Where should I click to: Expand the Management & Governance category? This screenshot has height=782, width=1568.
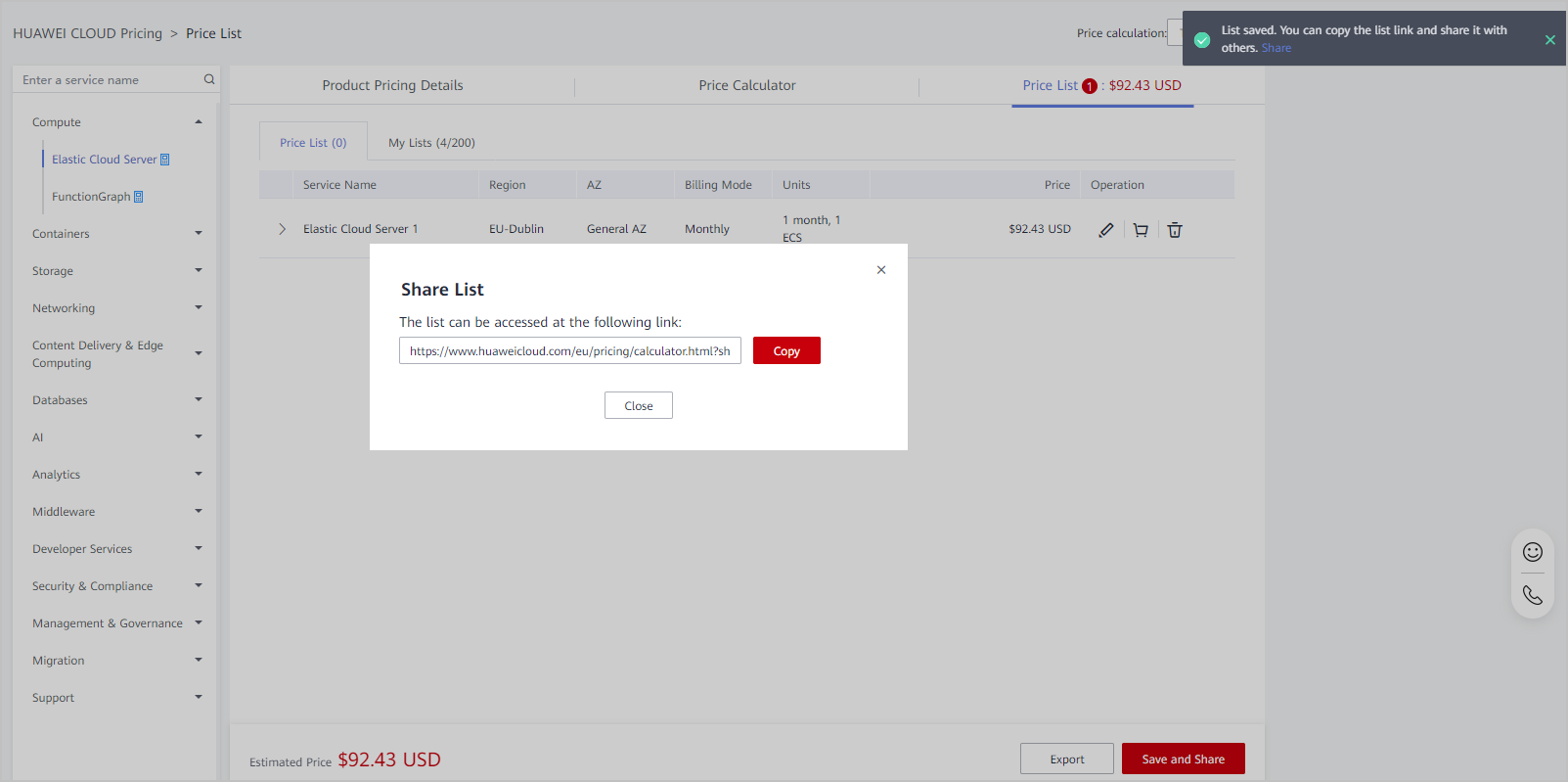click(199, 622)
